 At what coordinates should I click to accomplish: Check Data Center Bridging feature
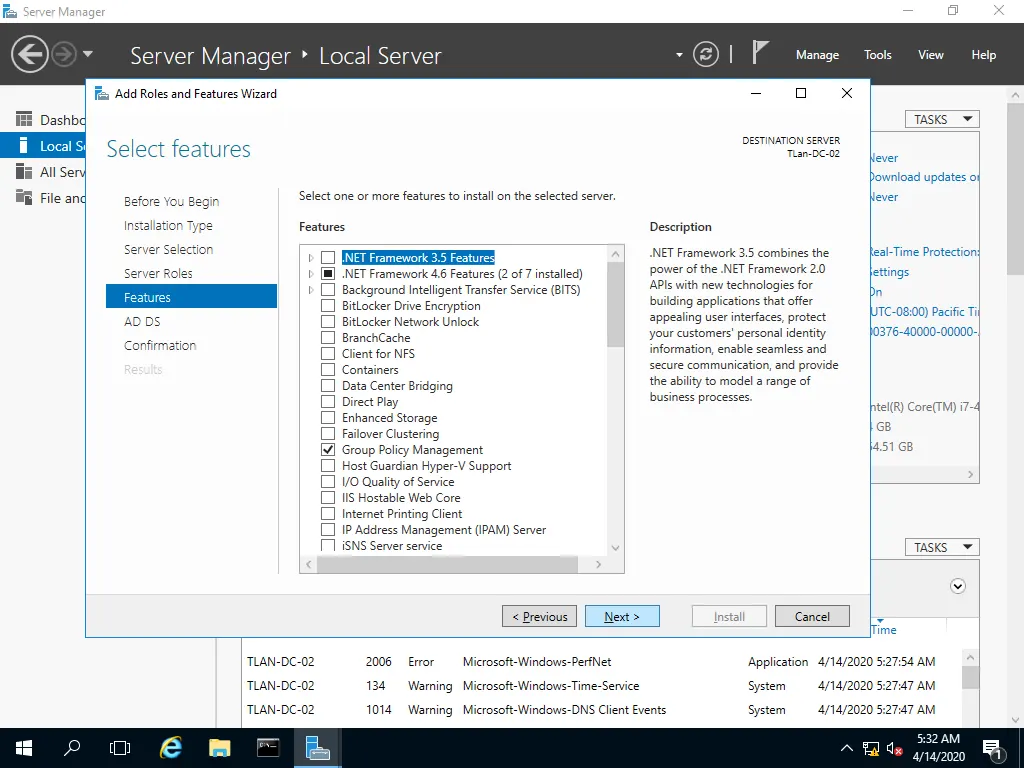click(328, 386)
